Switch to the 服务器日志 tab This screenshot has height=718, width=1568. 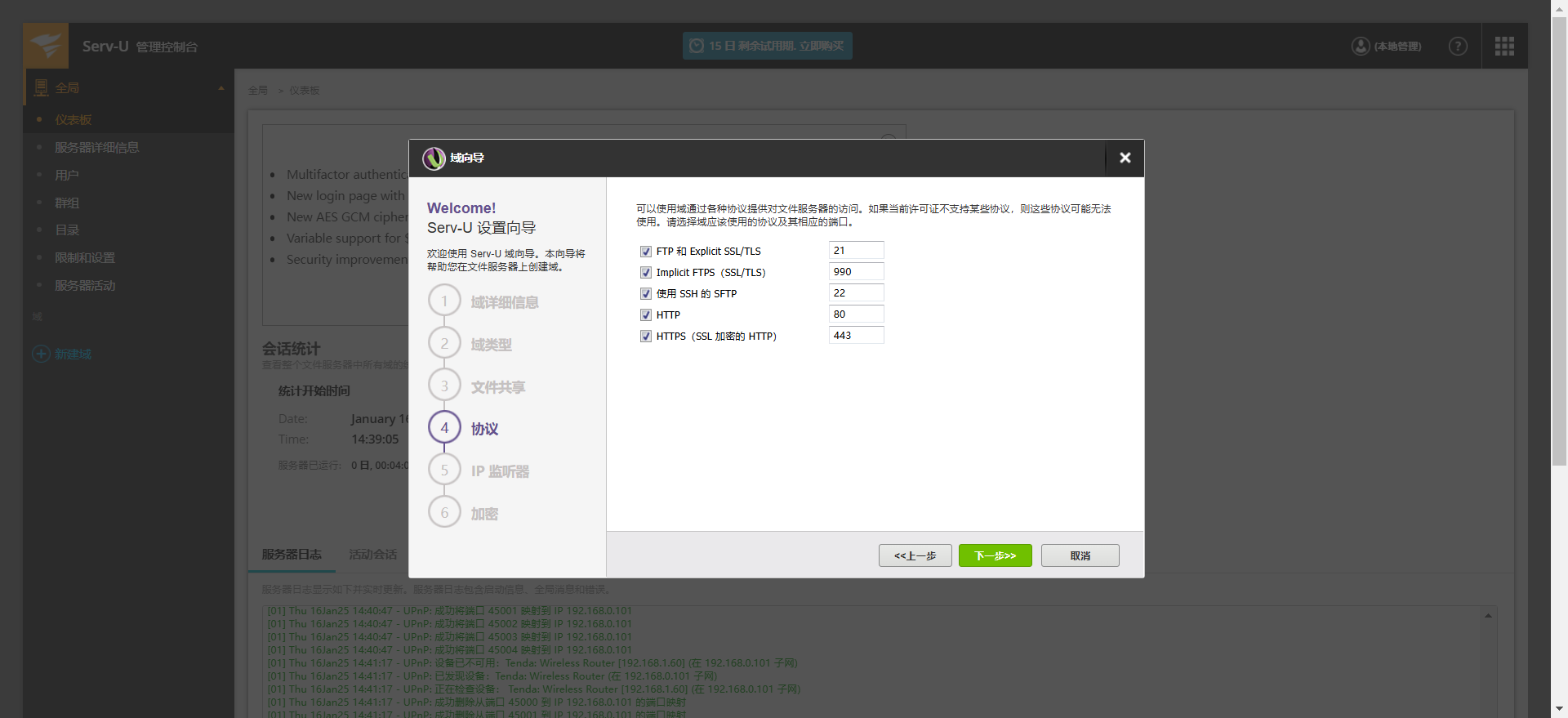(291, 555)
